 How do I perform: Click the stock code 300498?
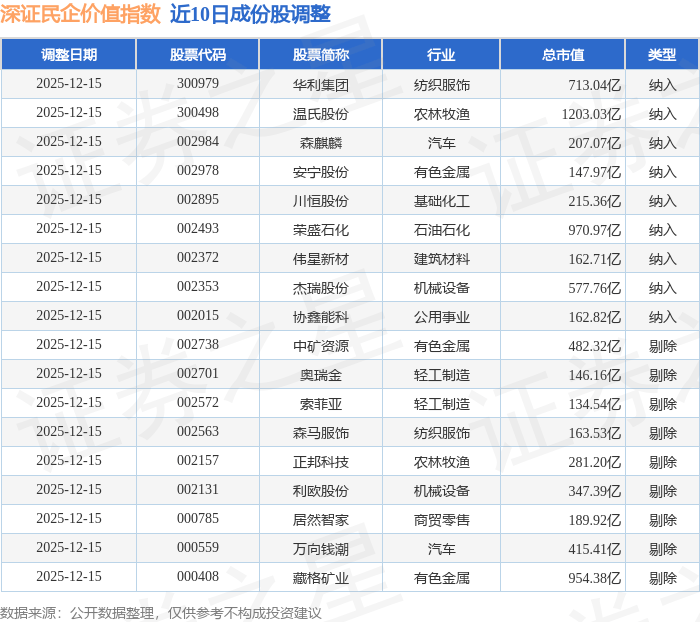click(x=197, y=113)
